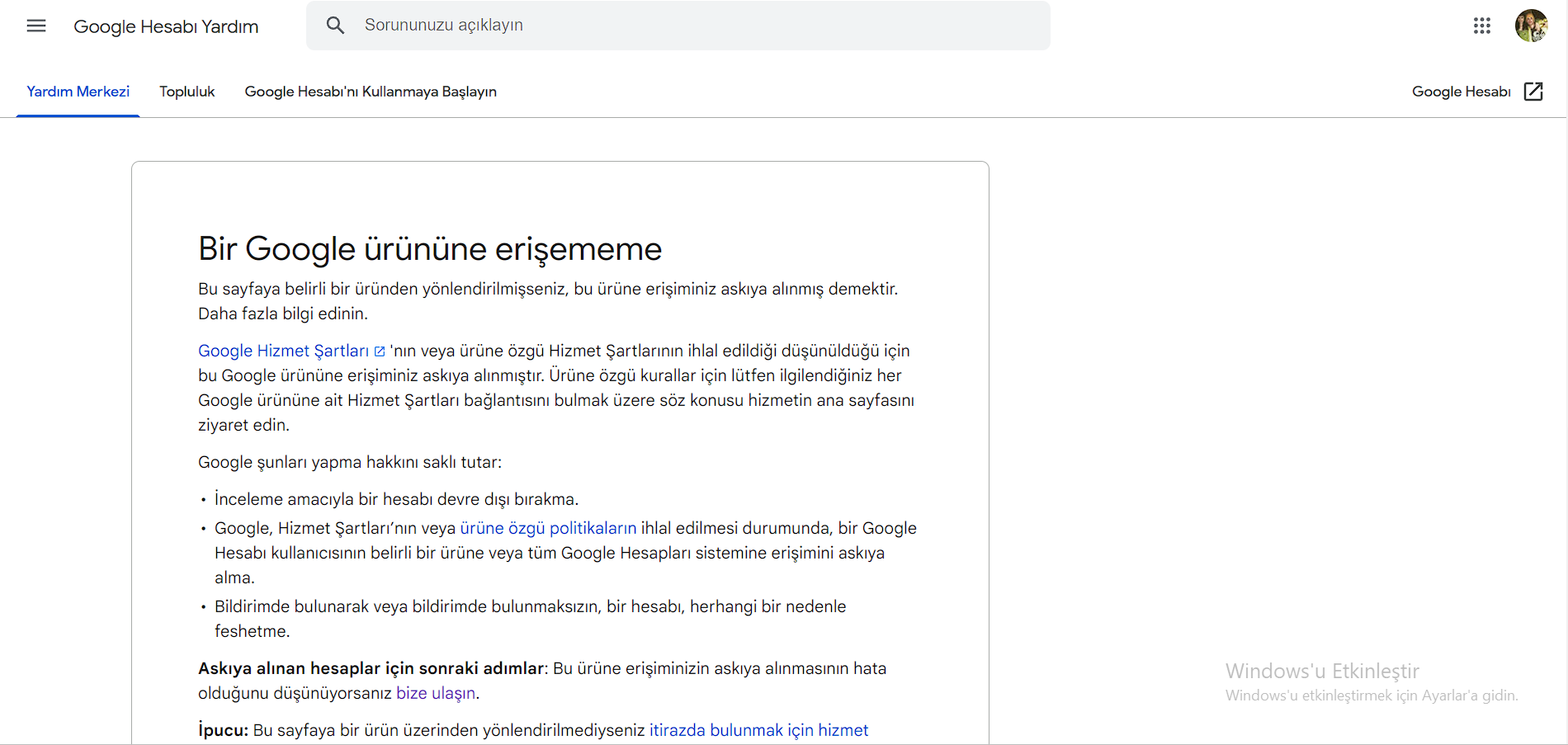Switch to the Topluluk tab

click(187, 92)
